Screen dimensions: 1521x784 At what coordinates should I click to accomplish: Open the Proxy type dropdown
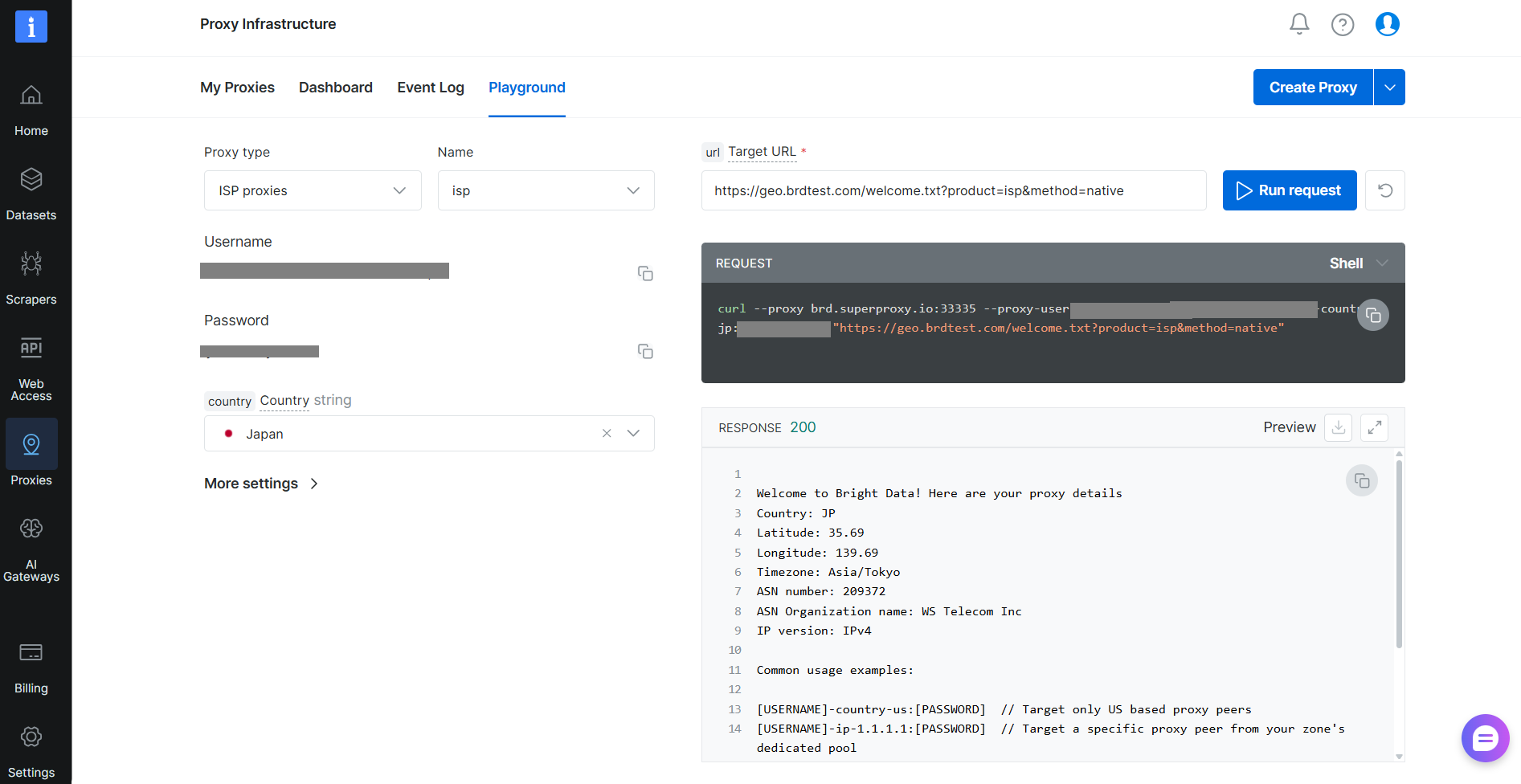point(313,190)
